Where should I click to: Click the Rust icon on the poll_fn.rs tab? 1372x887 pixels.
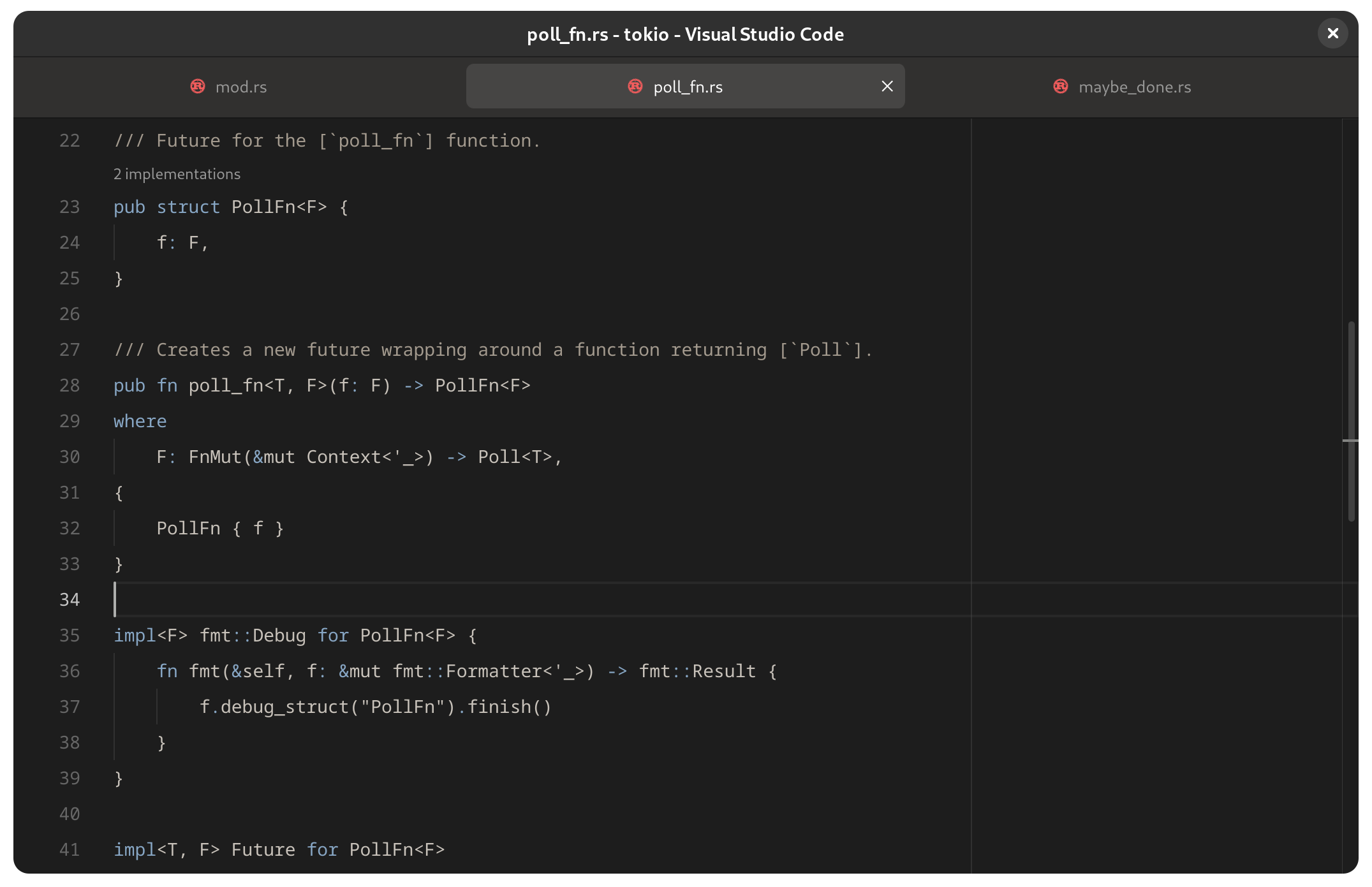coord(634,87)
